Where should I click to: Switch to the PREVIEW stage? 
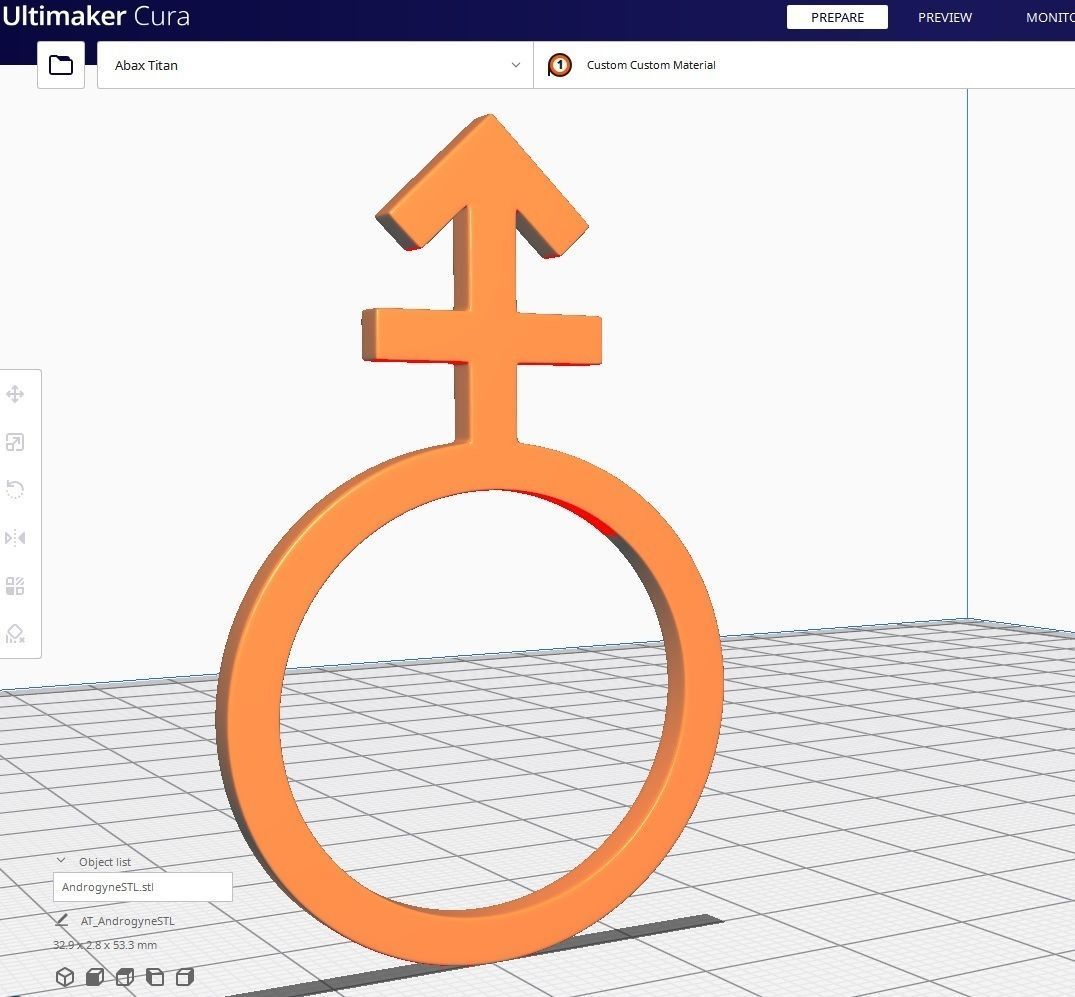coord(945,17)
